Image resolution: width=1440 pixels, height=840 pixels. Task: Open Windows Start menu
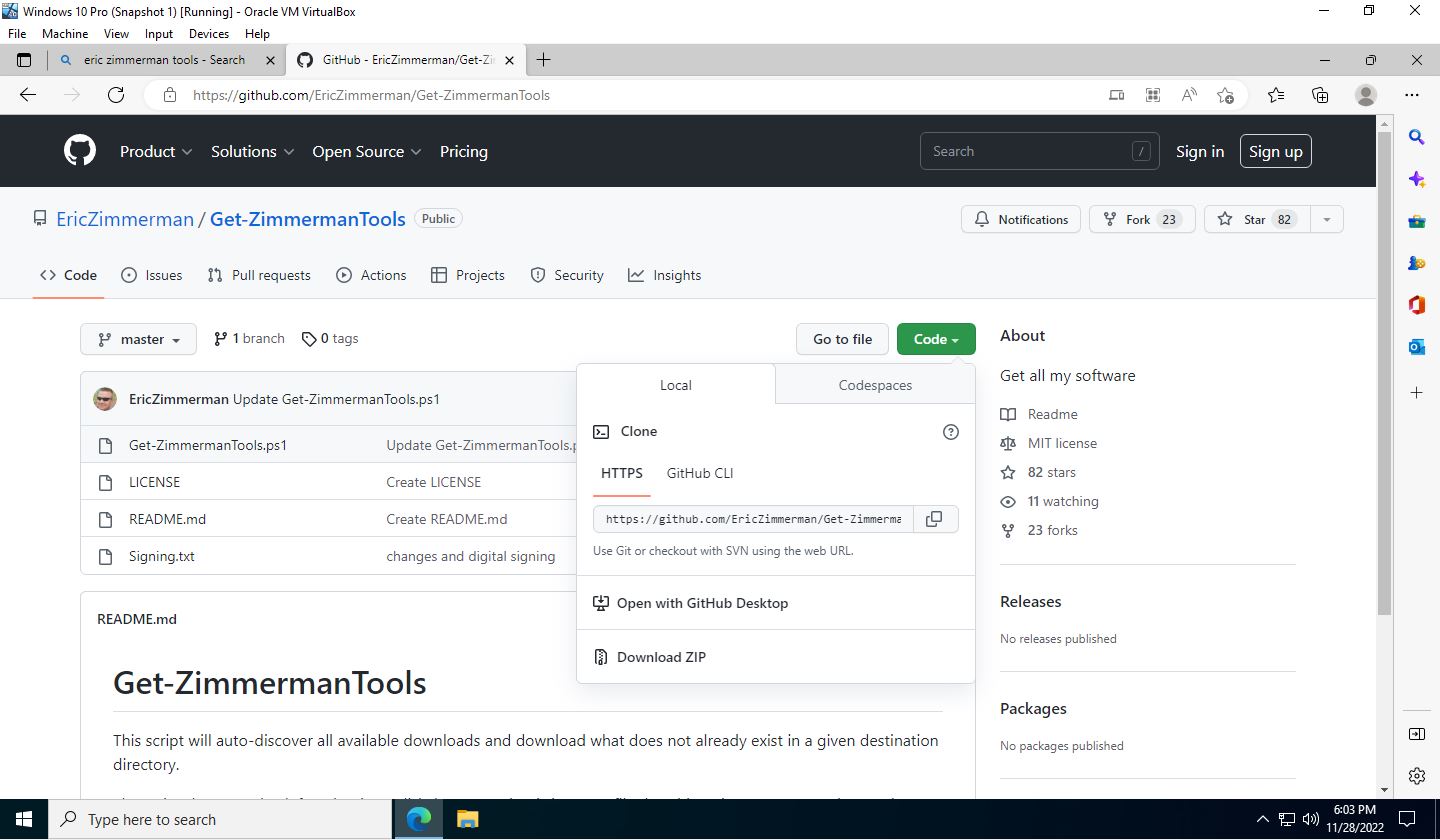23,819
